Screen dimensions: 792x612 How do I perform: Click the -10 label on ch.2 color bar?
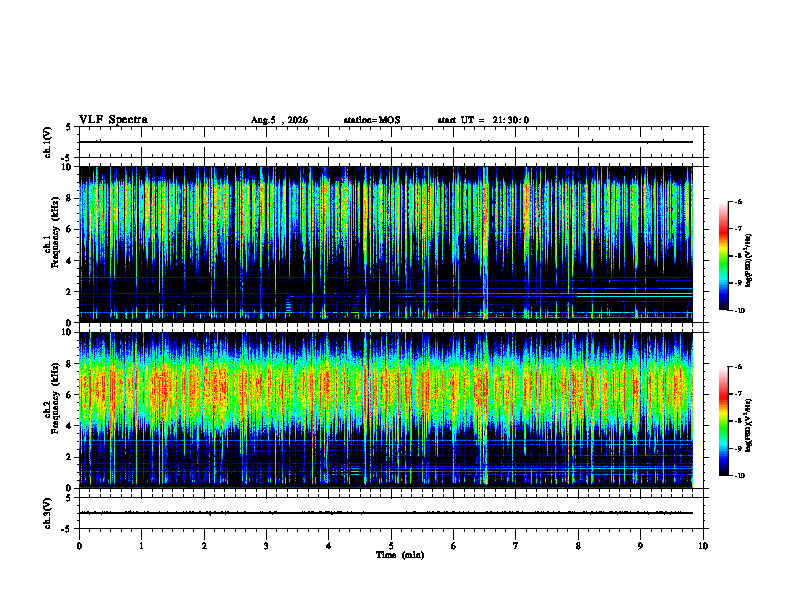(739, 476)
